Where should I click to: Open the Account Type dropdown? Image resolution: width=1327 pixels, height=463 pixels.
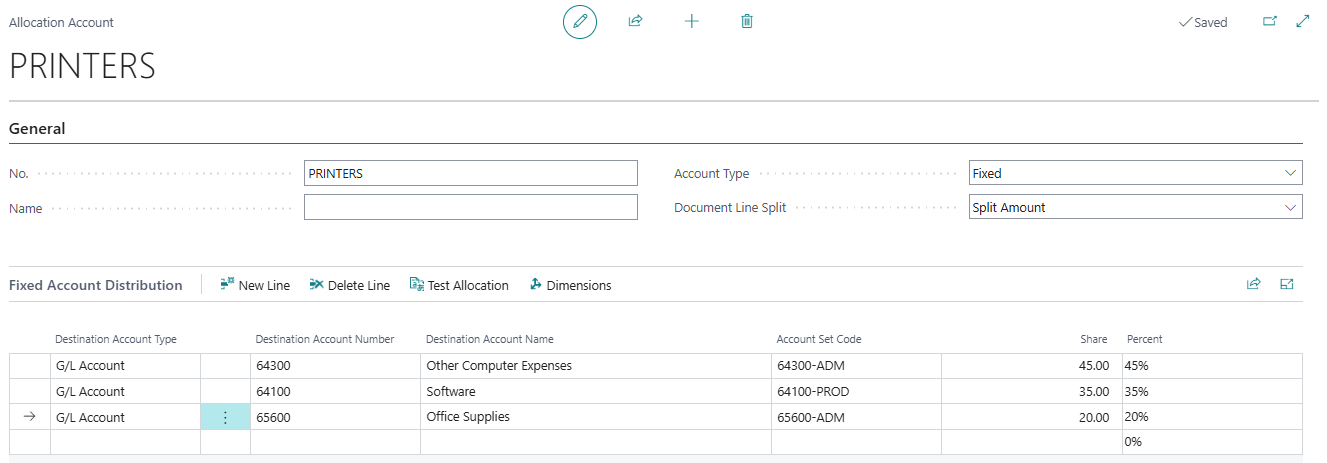click(x=1135, y=173)
